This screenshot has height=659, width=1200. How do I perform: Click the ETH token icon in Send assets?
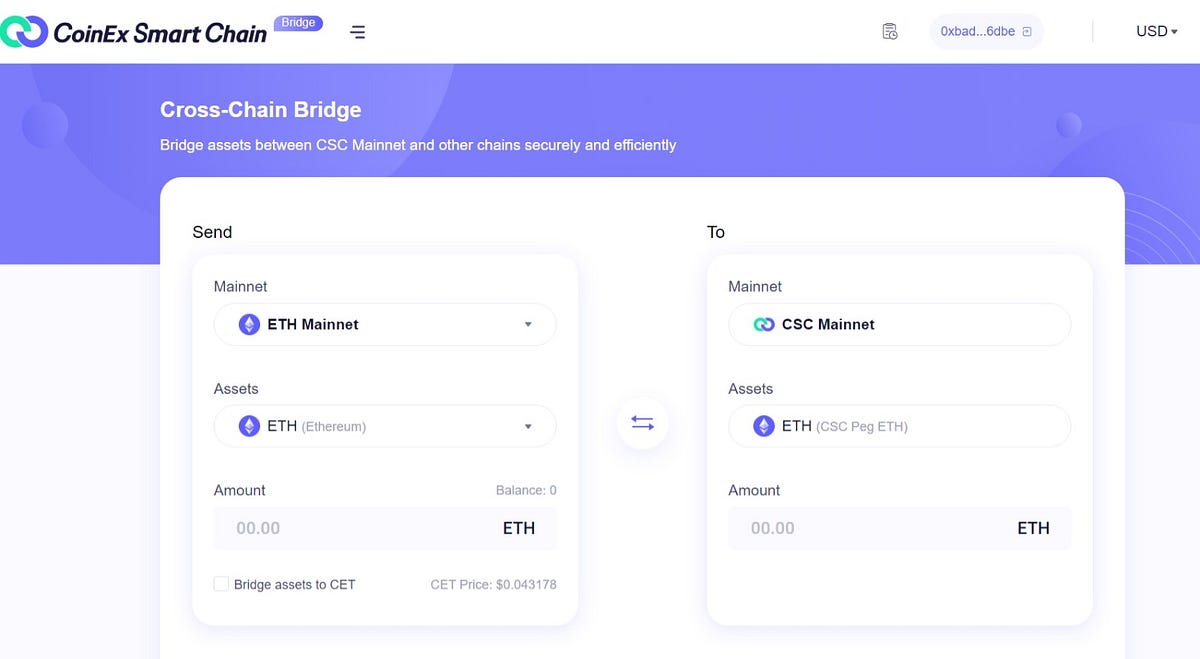248,425
